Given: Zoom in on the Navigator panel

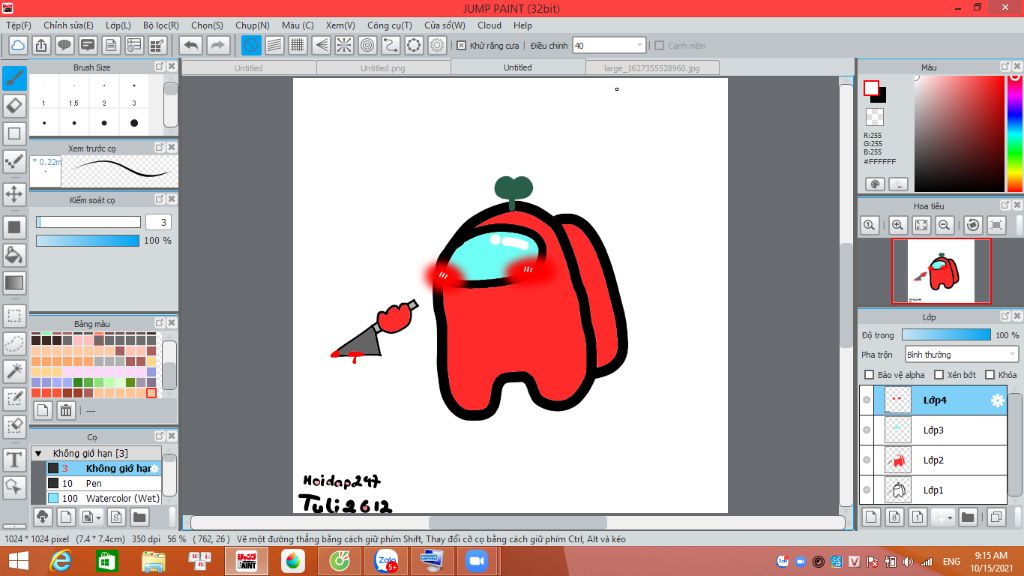Looking at the screenshot, I should click(x=897, y=225).
